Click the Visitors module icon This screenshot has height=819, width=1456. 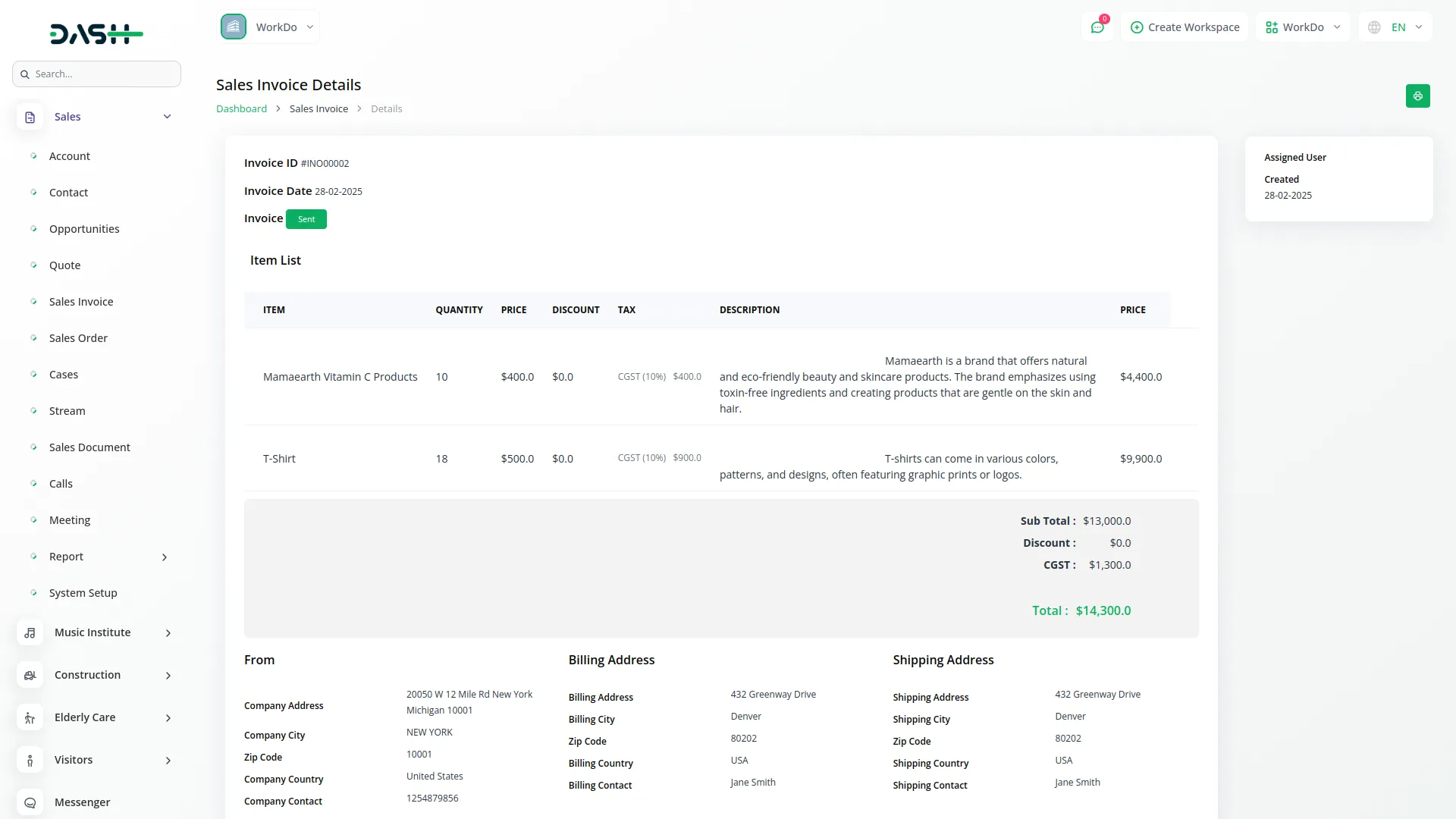click(x=30, y=760)
